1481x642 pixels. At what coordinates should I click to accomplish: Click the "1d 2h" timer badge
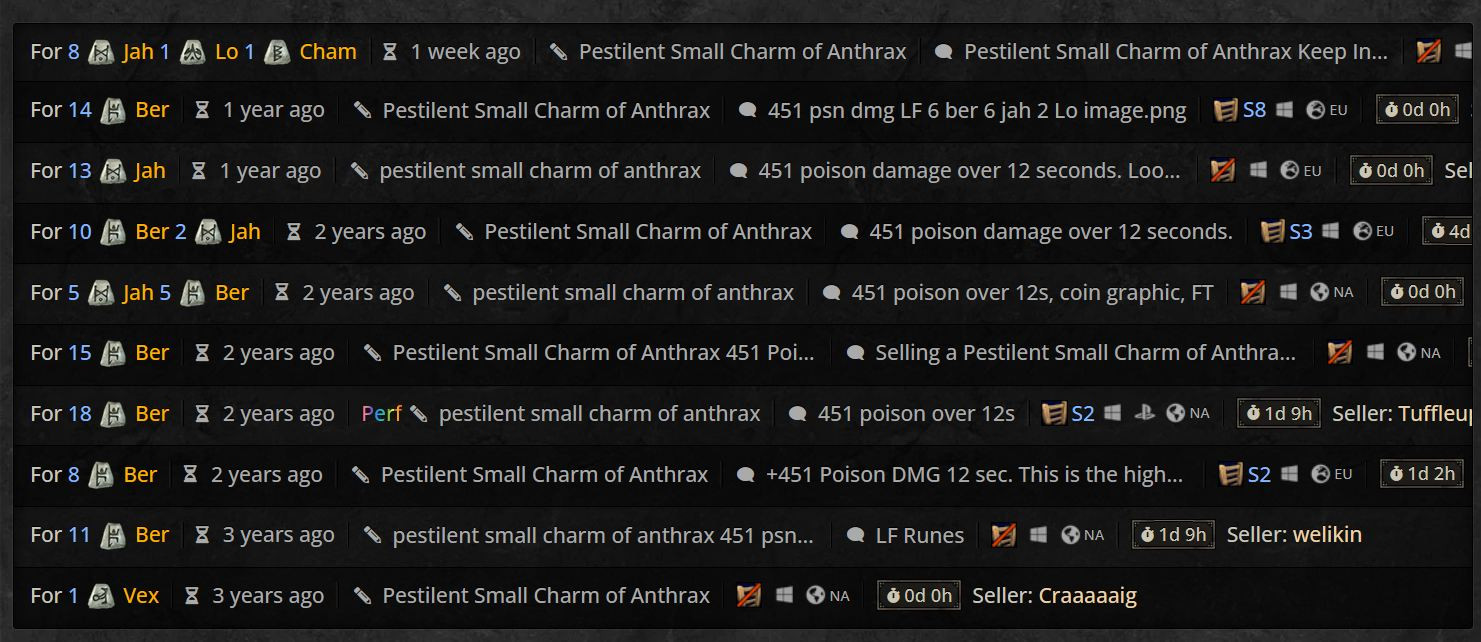[1421, 474]
